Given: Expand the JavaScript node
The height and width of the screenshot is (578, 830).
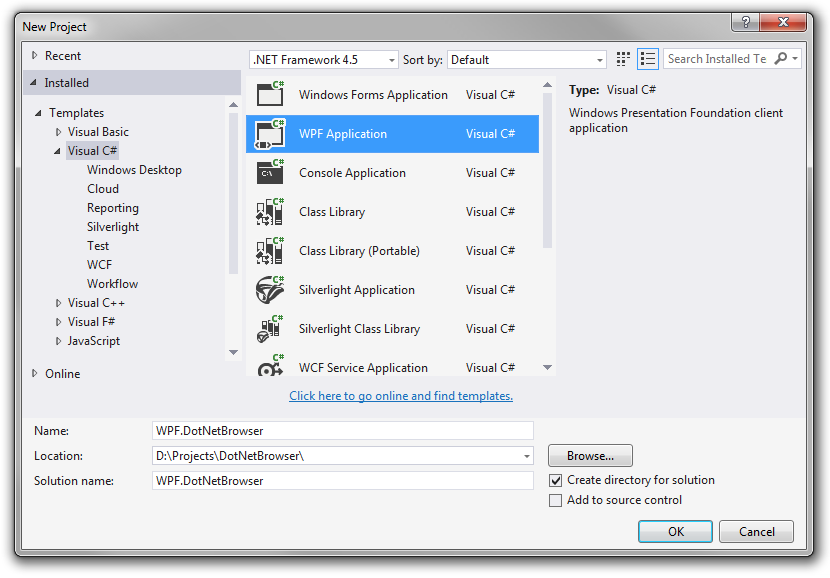Looking at the screenshot, I should (58, 341).
